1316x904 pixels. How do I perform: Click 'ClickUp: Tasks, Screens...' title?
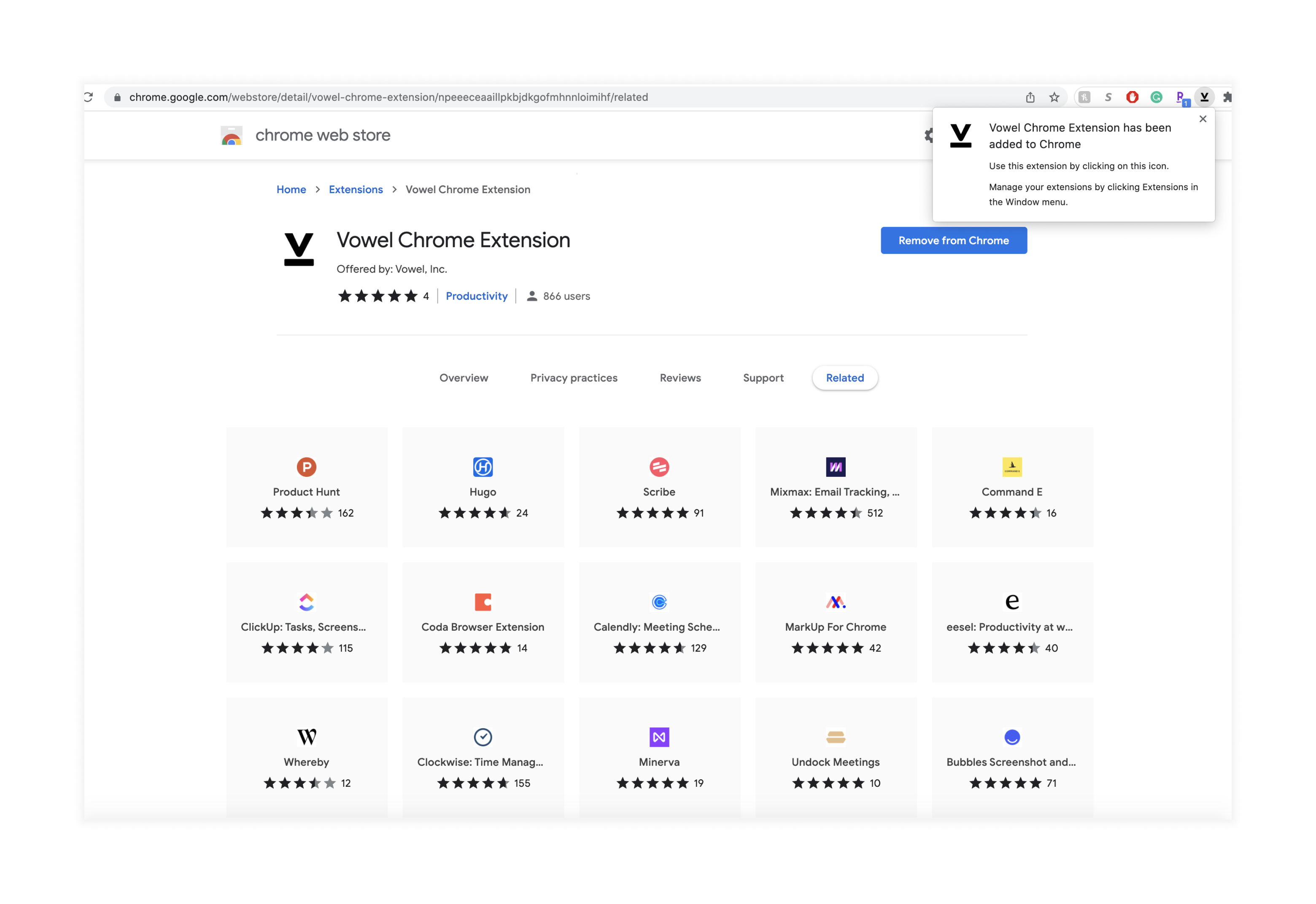[x=303, y=627]
